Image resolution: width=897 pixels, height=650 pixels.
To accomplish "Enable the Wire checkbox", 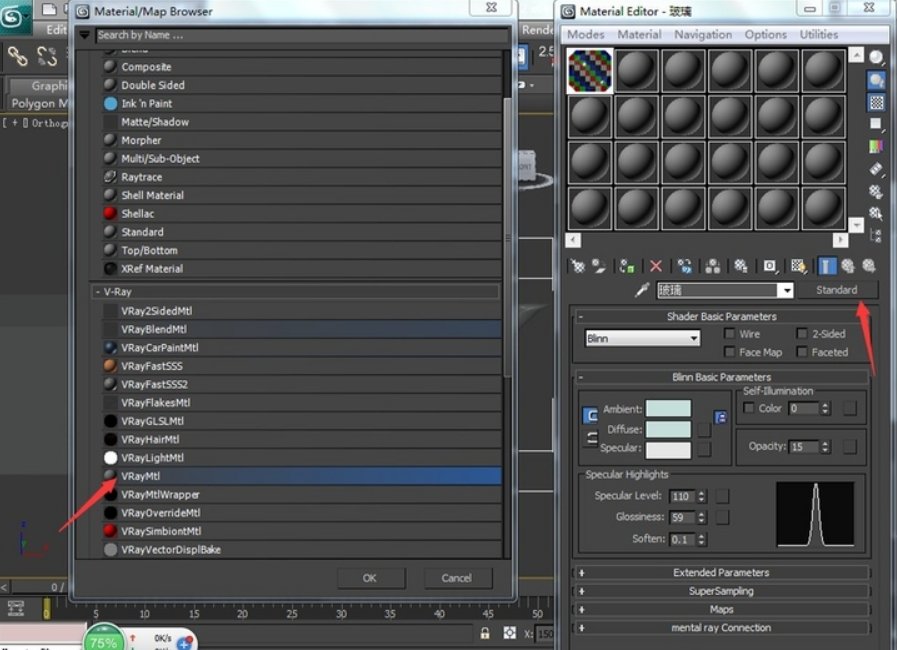I will point(730,334).
